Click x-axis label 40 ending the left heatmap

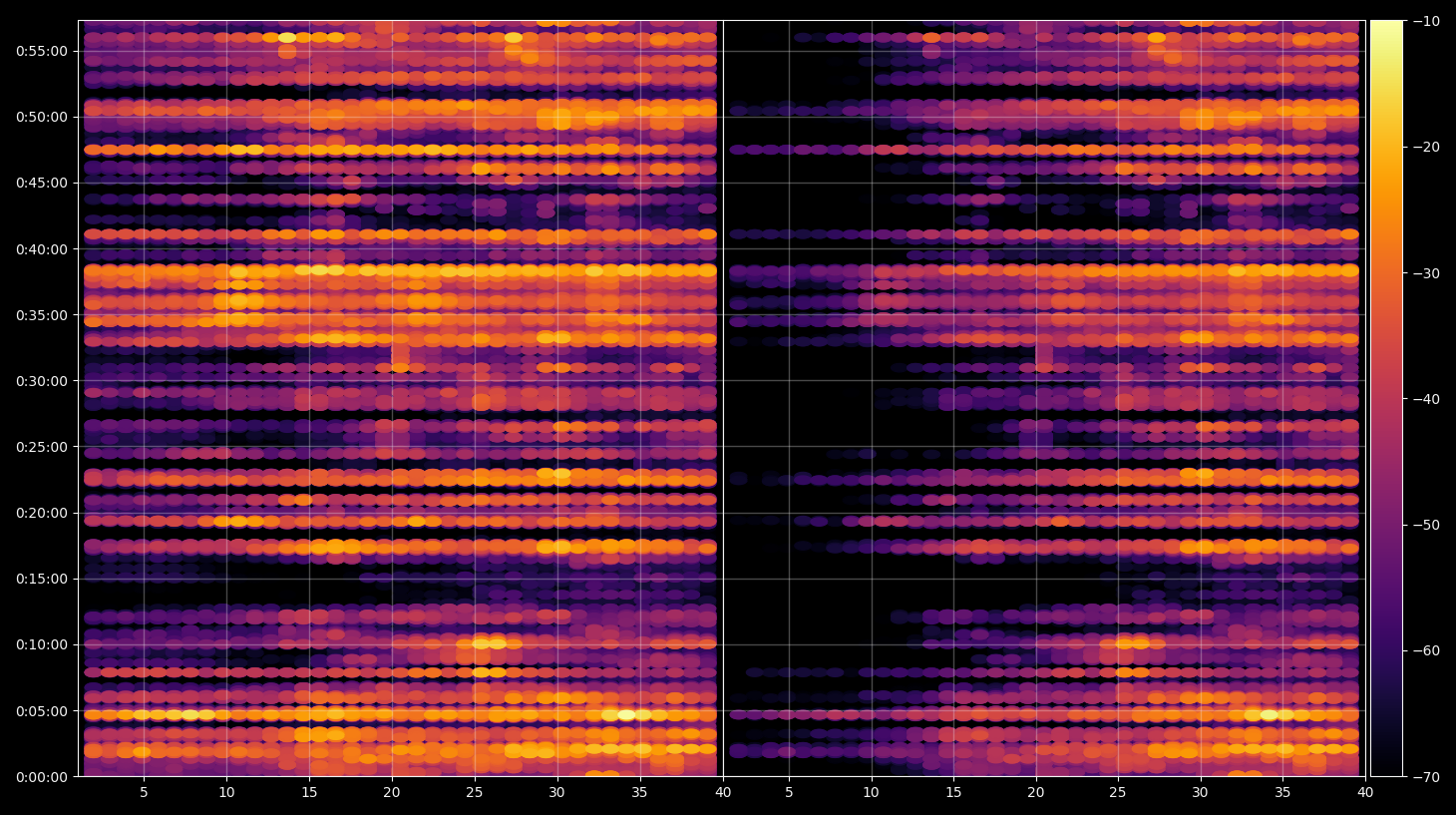pyautogui.click(x=723, y=793)
